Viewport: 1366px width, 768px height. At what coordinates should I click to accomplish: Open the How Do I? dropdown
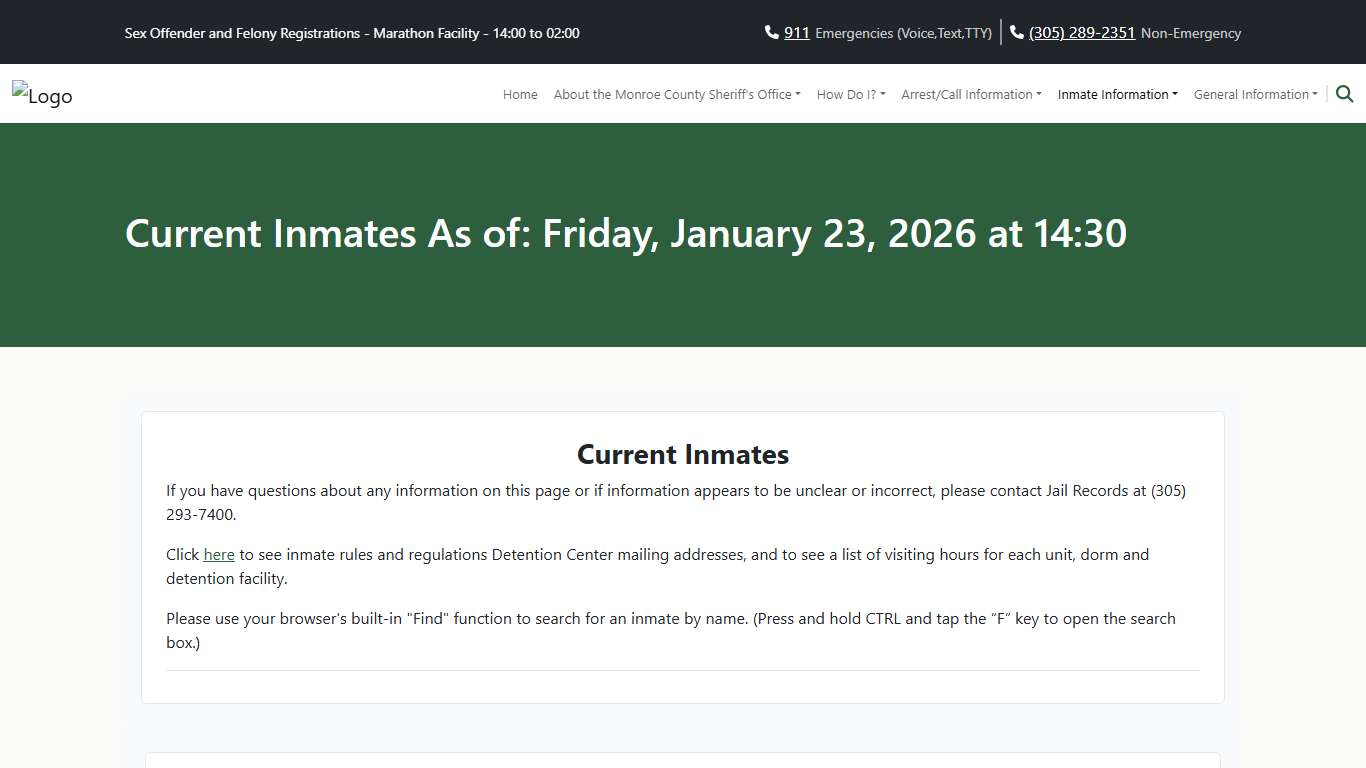850,95
